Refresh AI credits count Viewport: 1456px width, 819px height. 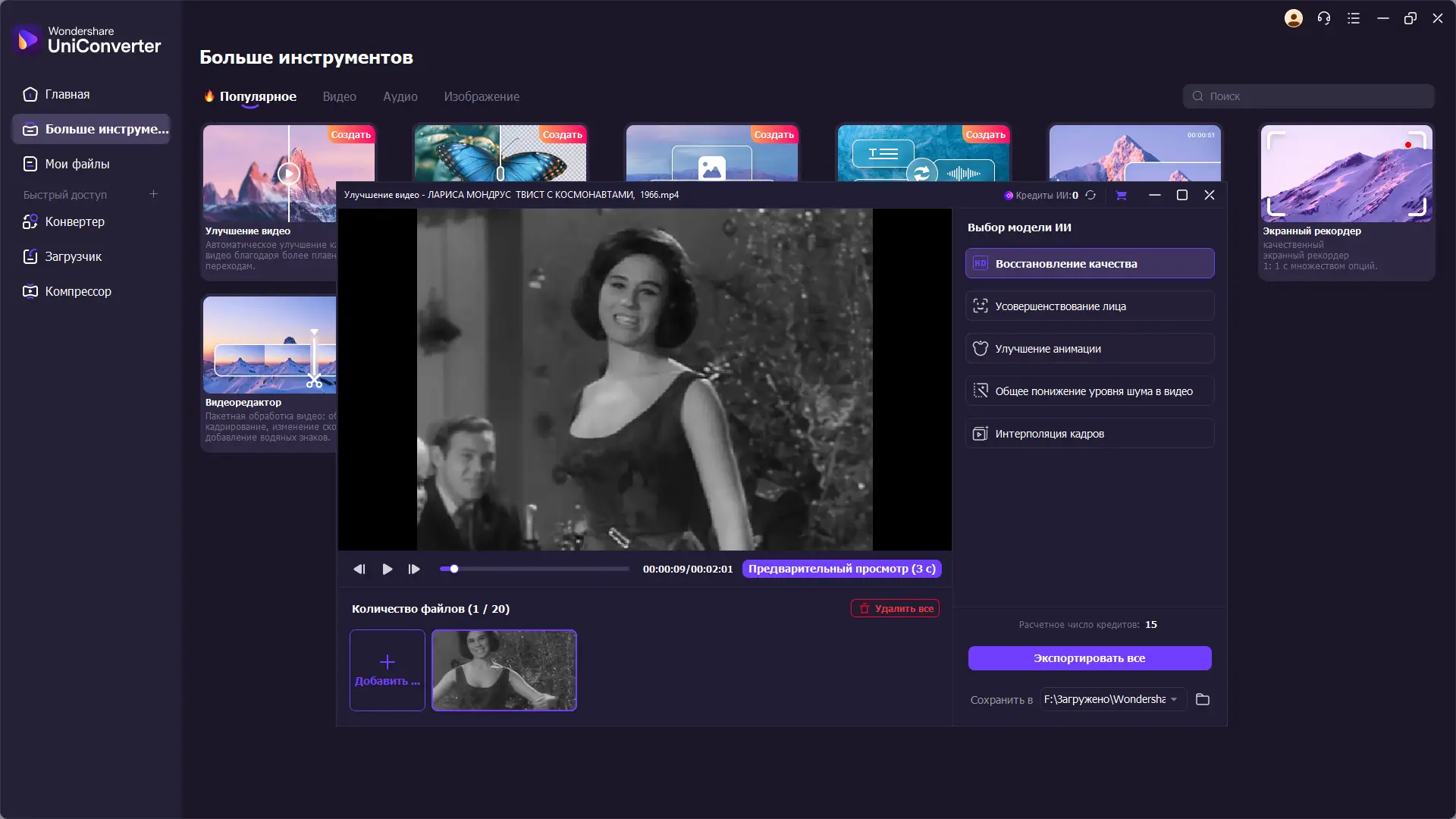click(1090, 195)
